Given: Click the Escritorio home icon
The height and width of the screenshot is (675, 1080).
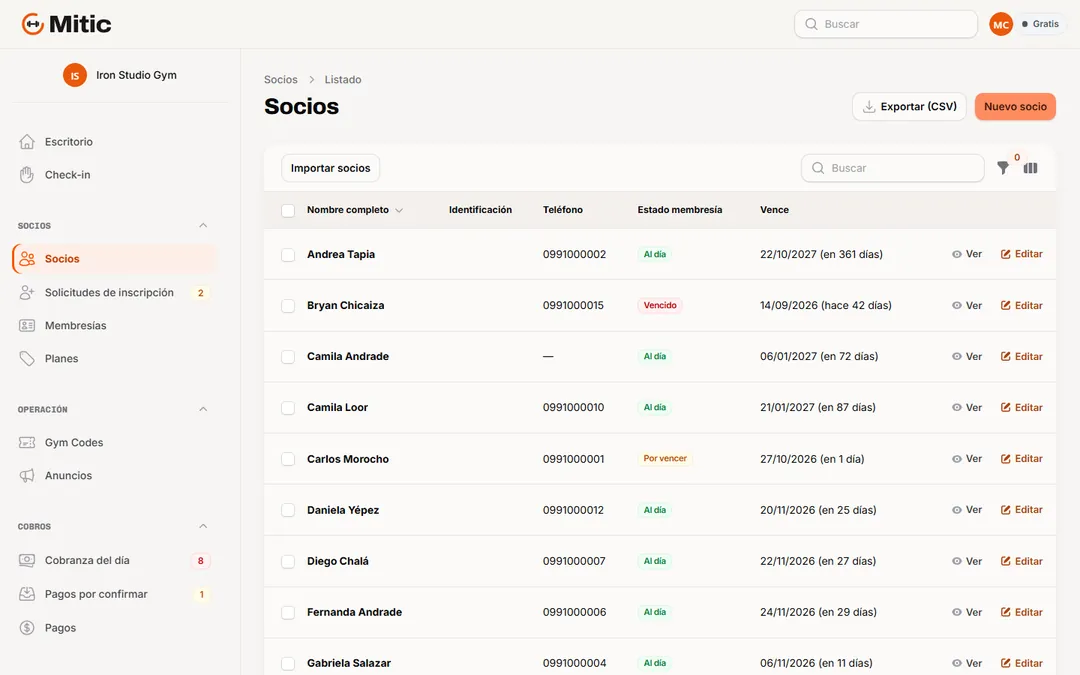Looking at the screenshot, I should (x=27, y=142).
